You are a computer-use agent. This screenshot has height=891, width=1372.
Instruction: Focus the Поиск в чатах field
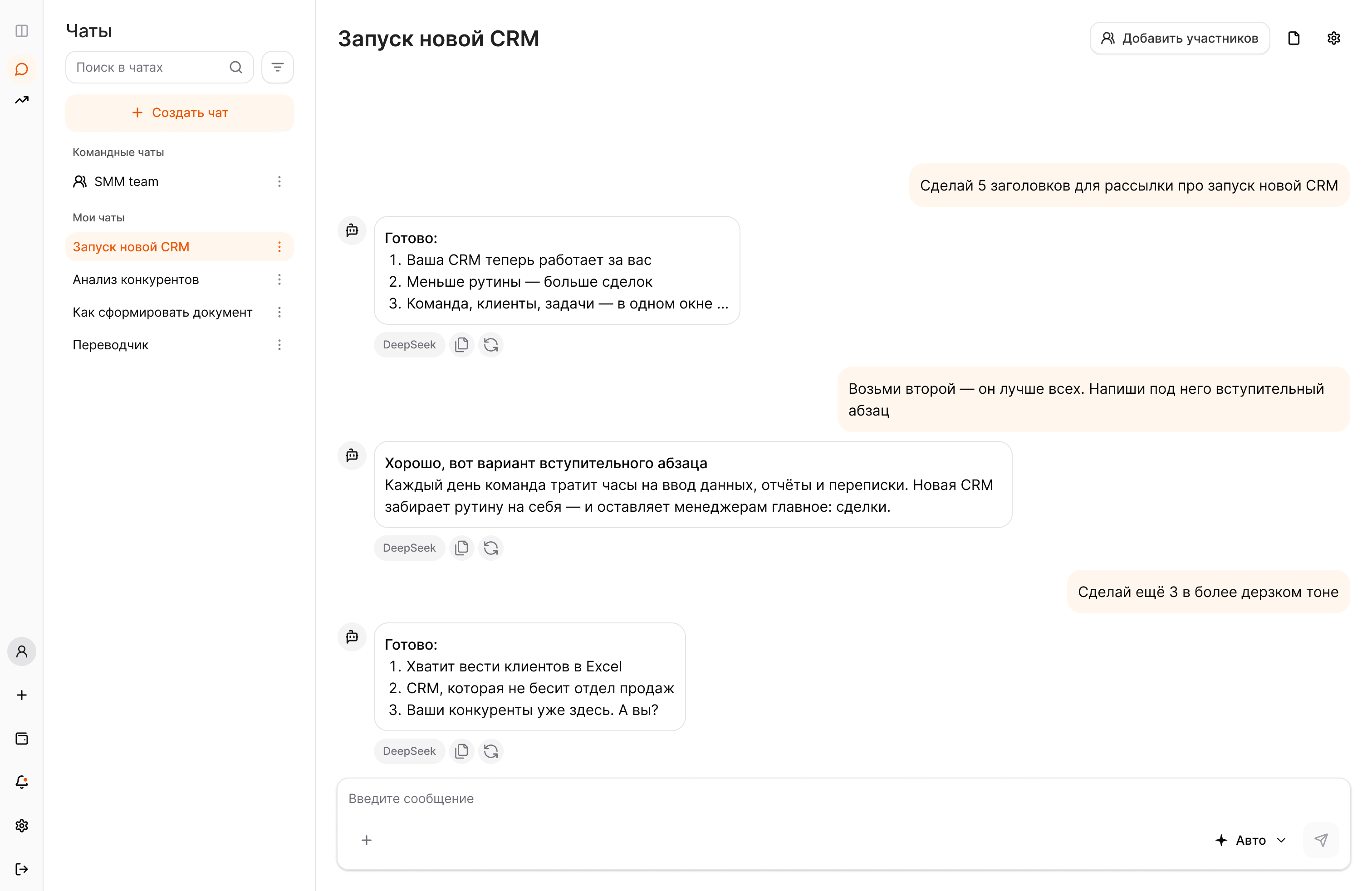point(159,68)
